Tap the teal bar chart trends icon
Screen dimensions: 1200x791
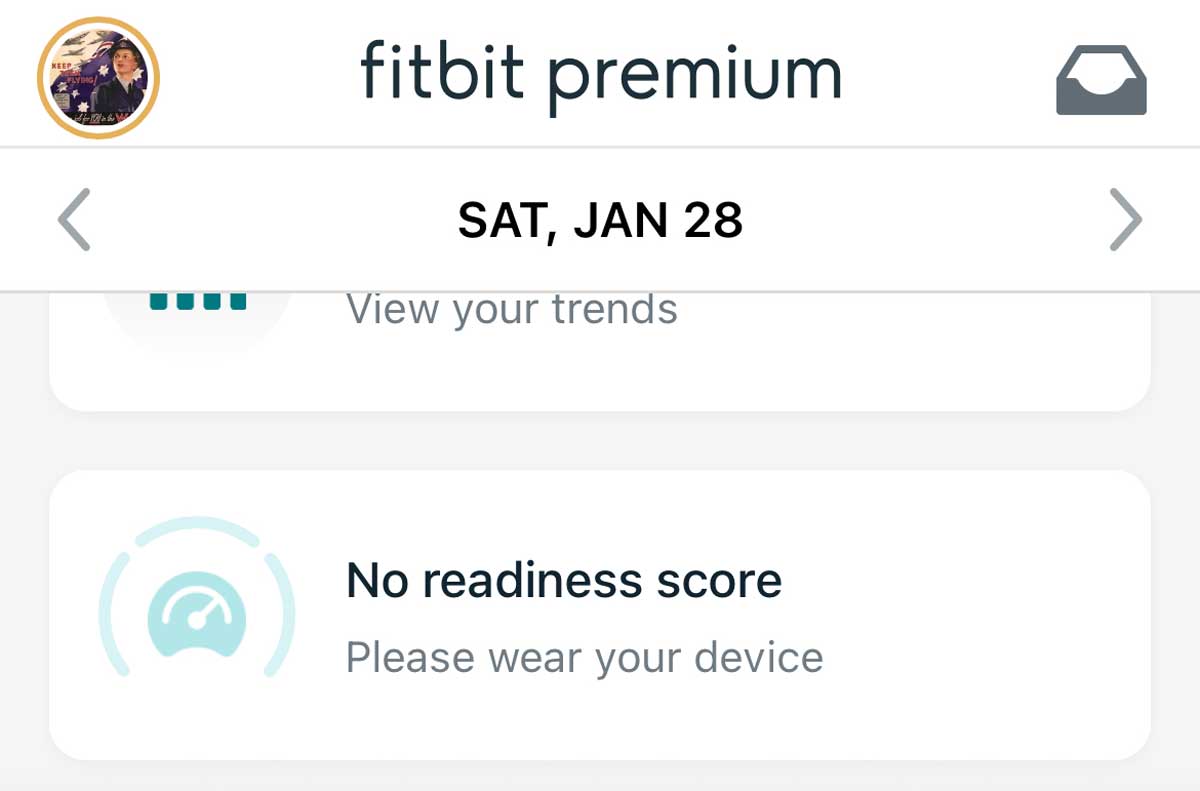coord(198,301)
